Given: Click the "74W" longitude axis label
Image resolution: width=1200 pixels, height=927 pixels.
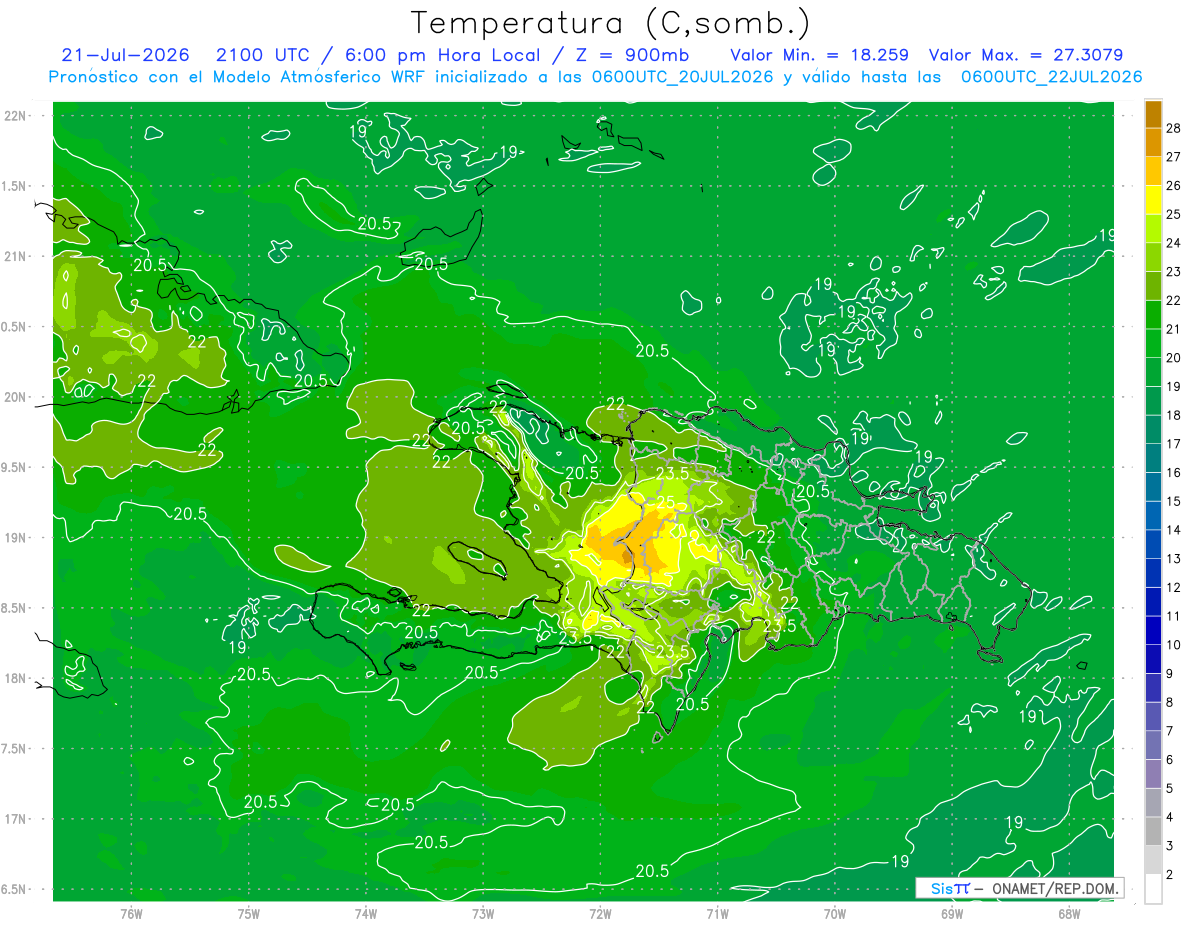Looking at the screenshot, I should pos(366,913).
